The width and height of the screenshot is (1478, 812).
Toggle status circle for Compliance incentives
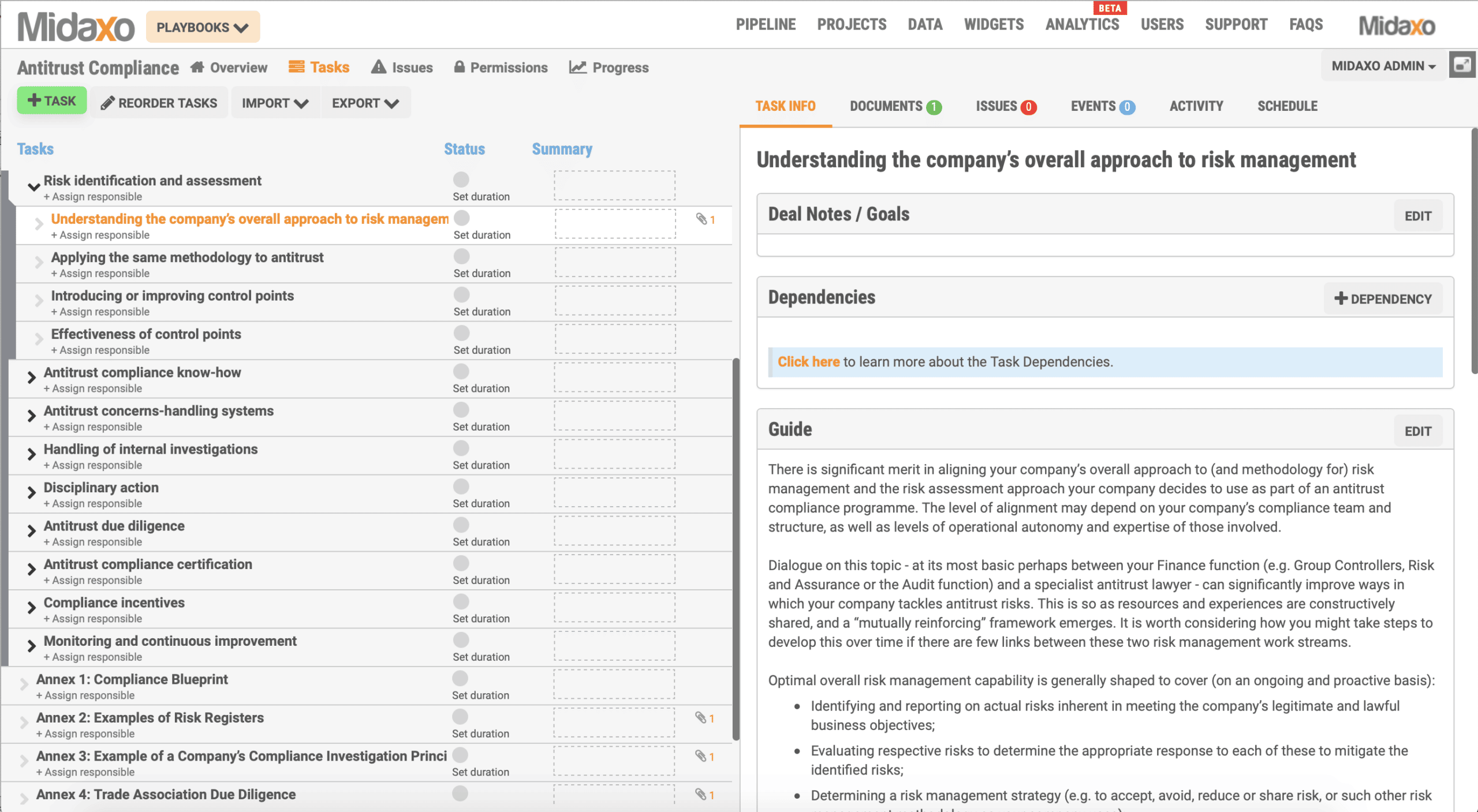pos(461,602)
